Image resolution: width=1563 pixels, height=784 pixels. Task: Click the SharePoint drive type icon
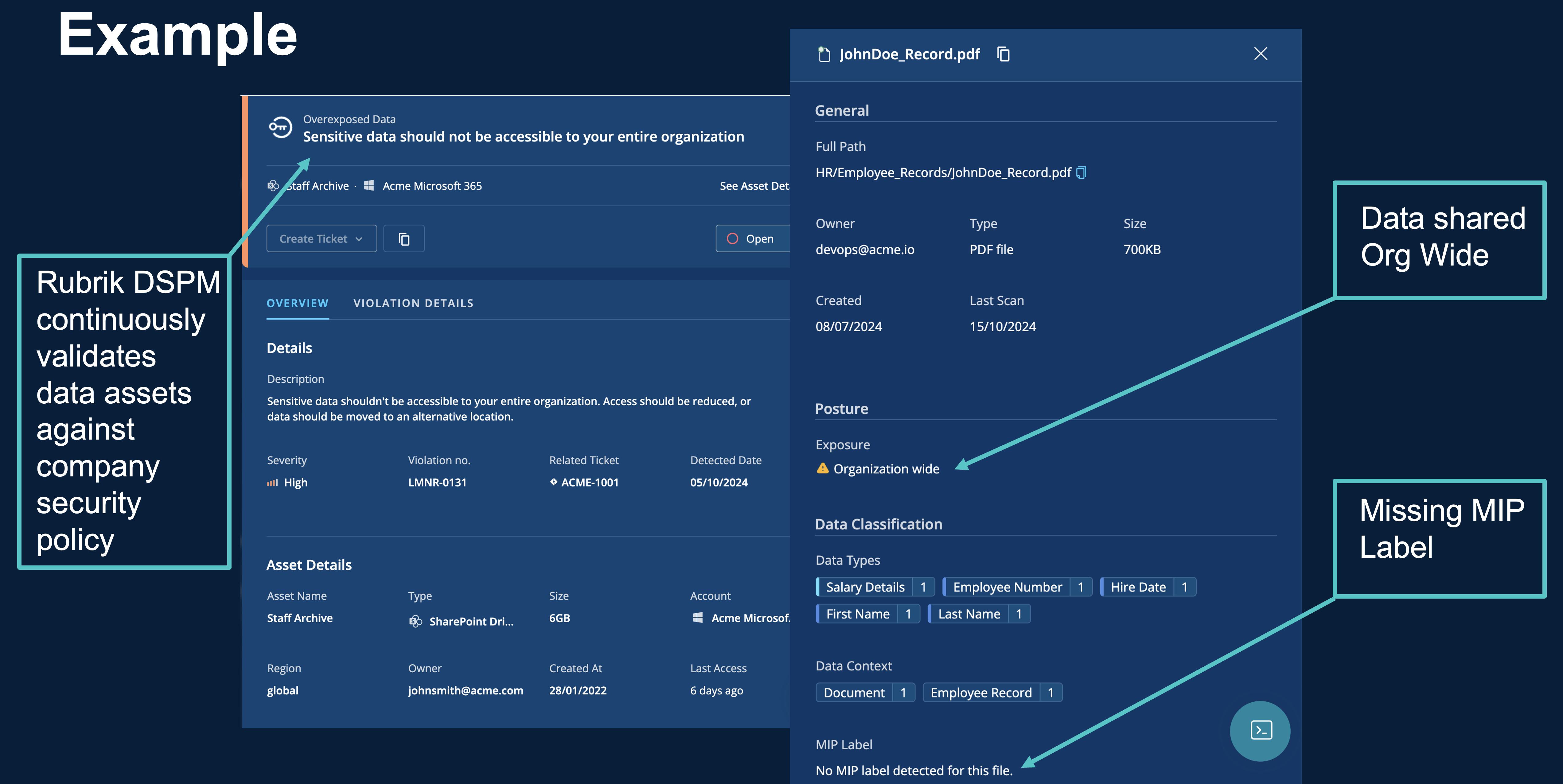tap(416, 622)
